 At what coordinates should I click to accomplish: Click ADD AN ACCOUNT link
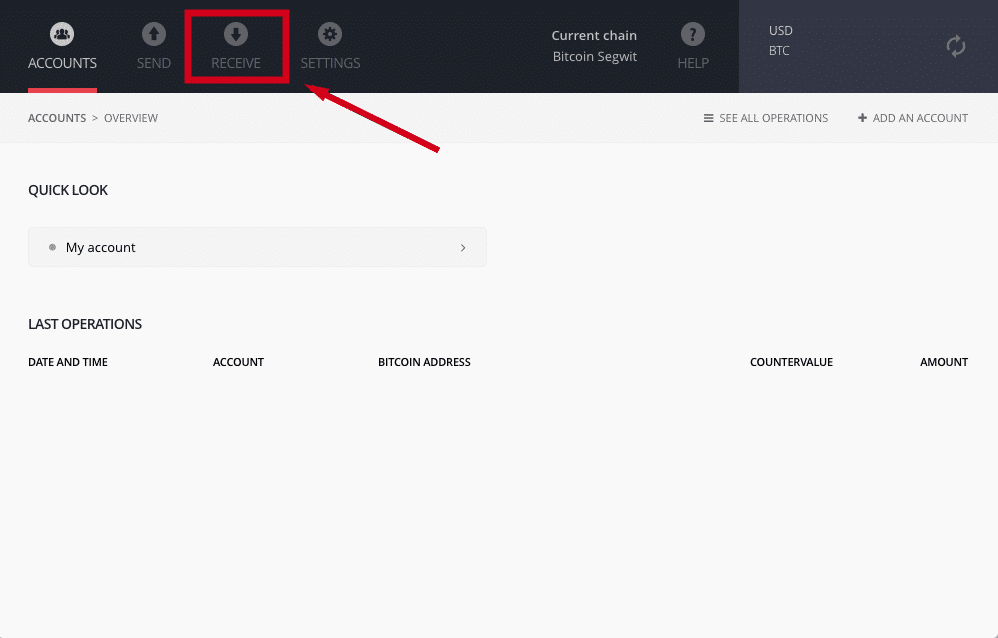click(920, 118)
